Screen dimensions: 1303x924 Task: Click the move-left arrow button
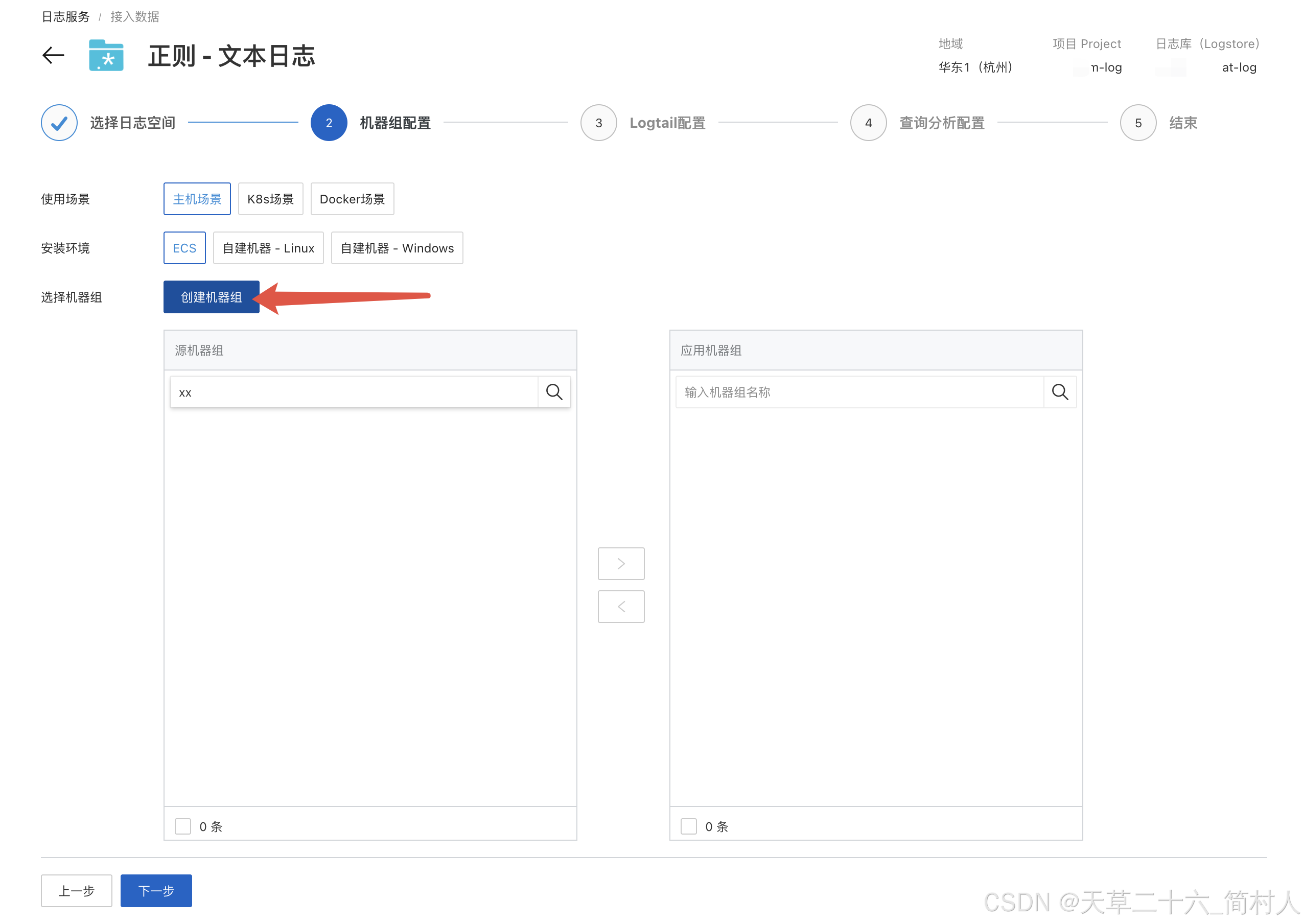click(x=621, y=607)
